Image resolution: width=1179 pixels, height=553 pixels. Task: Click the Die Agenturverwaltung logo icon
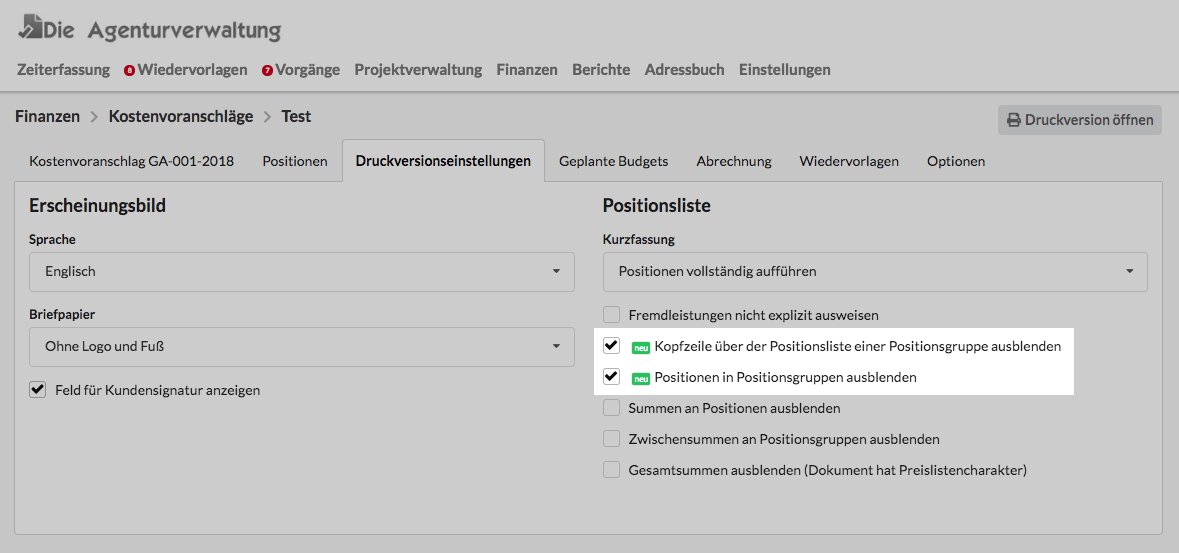click(x=30, y=28)
